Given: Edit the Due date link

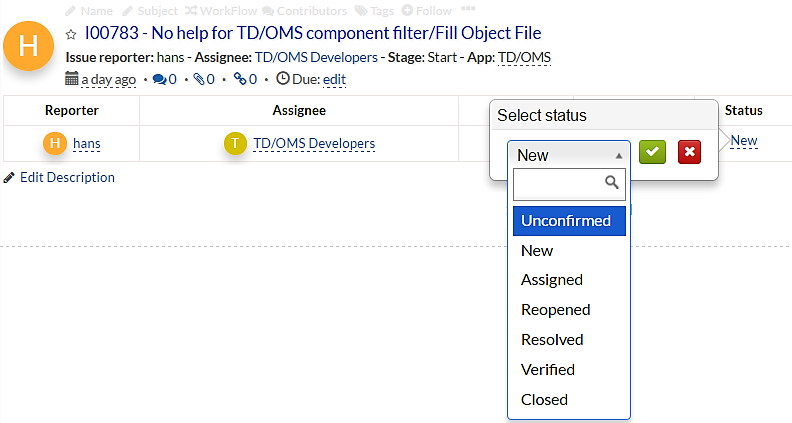Looking at the screenshot, I should tap(334, 79).
